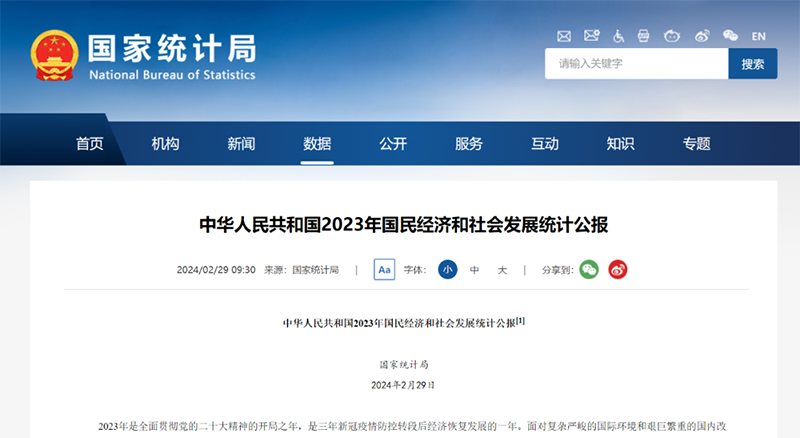This screenshot has height=438, width=800.
Task: Focus the keyword search input field
Action: 636,64
